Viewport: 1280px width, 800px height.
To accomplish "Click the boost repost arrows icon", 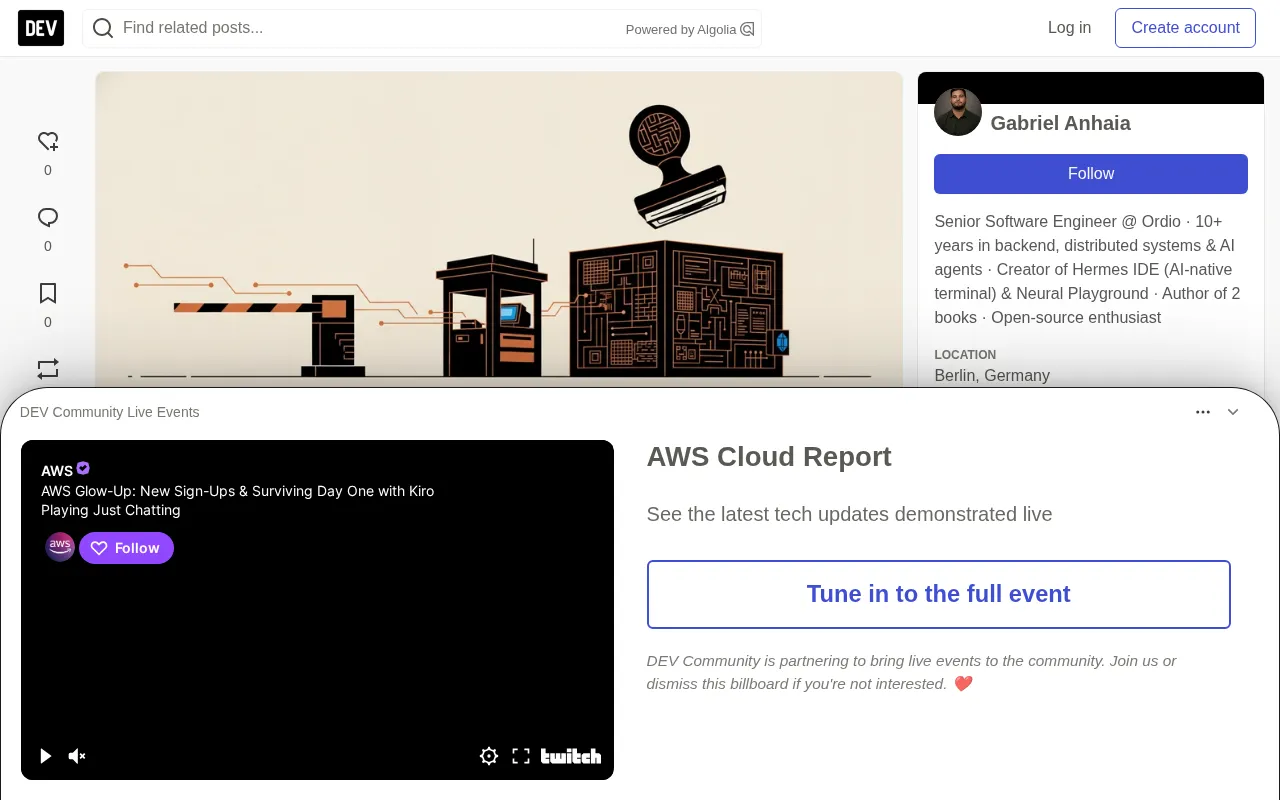I will click(48, 369).
